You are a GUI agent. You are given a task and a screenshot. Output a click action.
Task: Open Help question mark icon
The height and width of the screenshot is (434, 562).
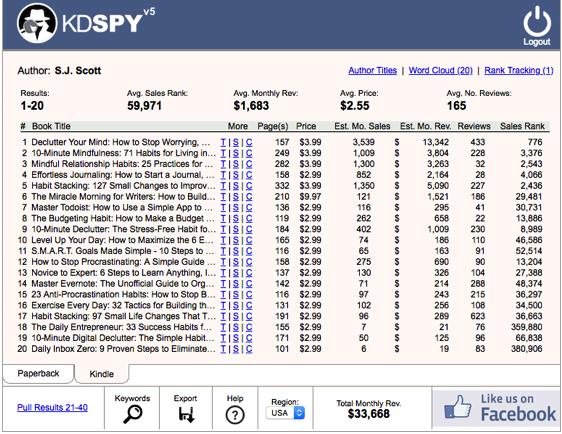(x=235, y=415)
